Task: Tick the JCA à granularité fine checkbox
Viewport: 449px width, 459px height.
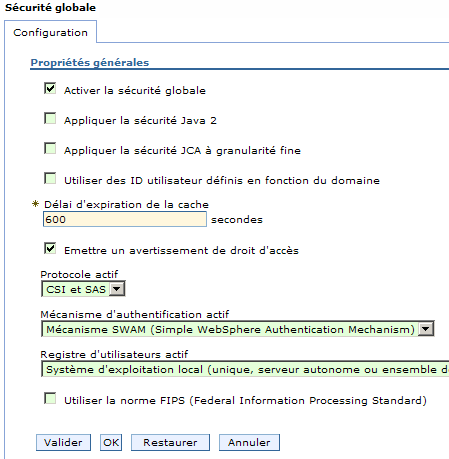Action: [x=50, y=149]
